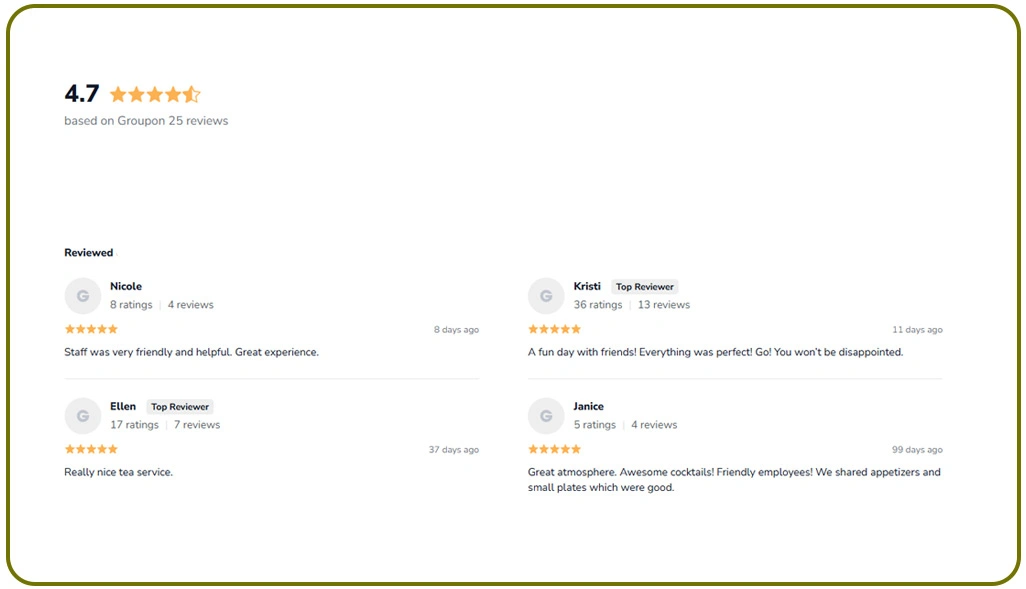Click the five-star row on Kristi's review

[x=554, y=329]
